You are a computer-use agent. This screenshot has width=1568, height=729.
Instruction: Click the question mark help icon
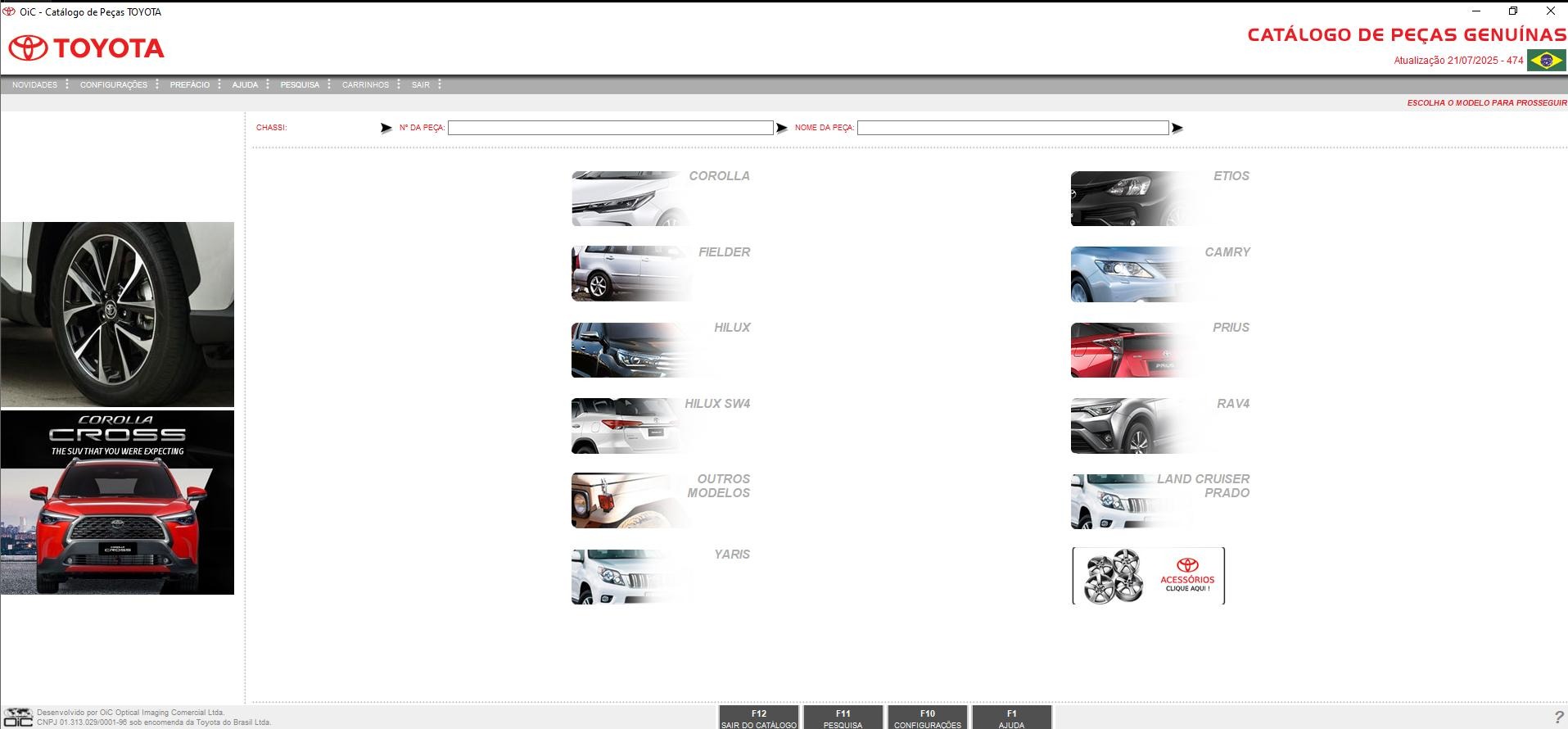click(1558, 718)
